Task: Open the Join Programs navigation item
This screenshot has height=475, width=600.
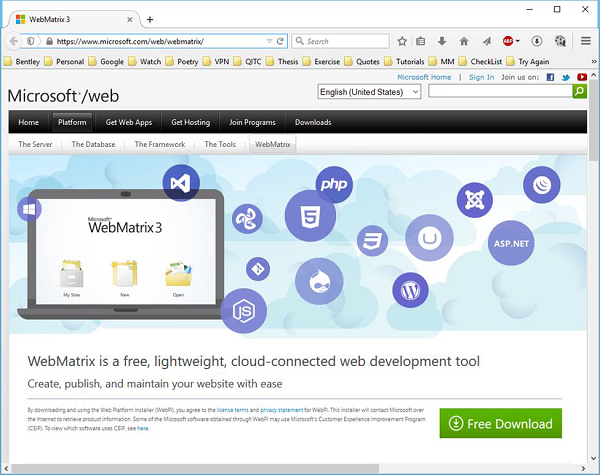Action: (x=252, y=122)
